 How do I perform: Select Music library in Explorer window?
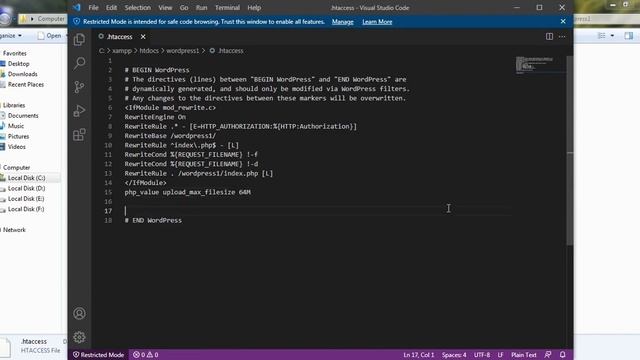coord(16,126)
